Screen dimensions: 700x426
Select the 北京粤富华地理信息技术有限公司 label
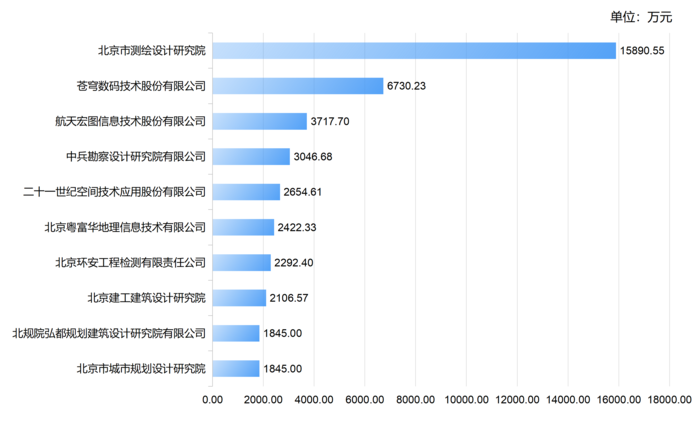point(125,227)
